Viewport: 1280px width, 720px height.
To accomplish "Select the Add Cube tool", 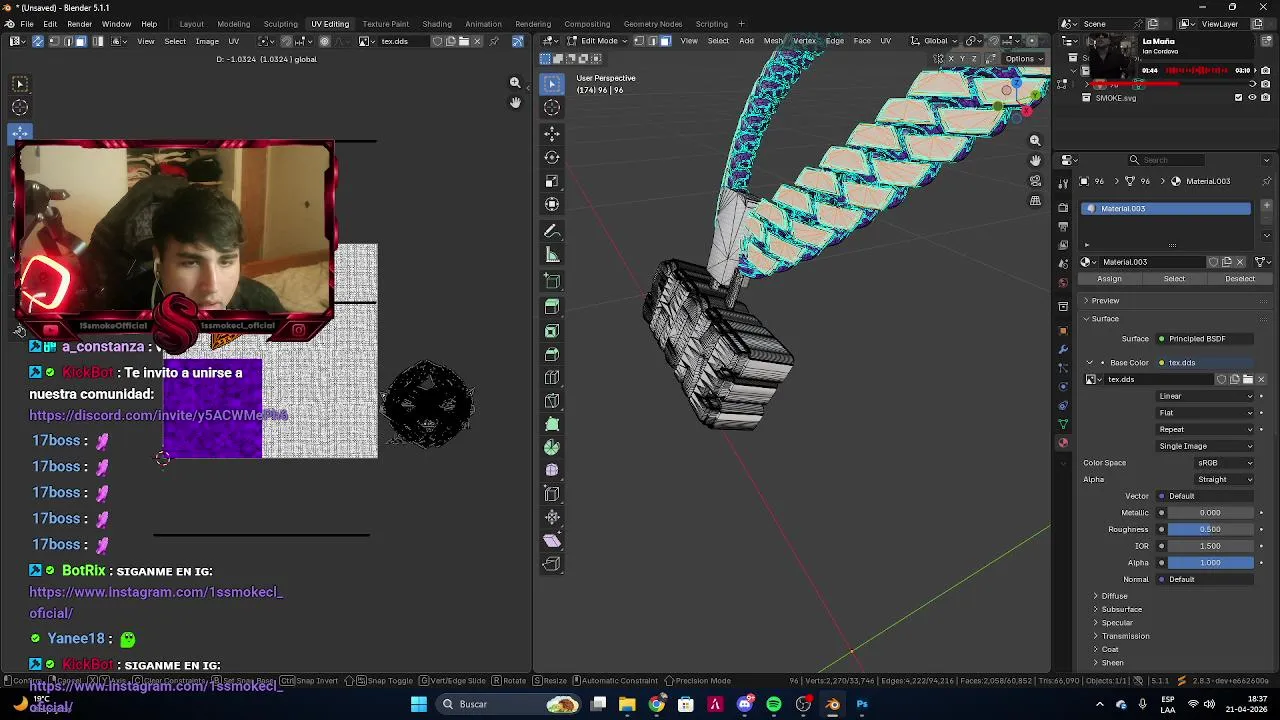I will 552,282.
